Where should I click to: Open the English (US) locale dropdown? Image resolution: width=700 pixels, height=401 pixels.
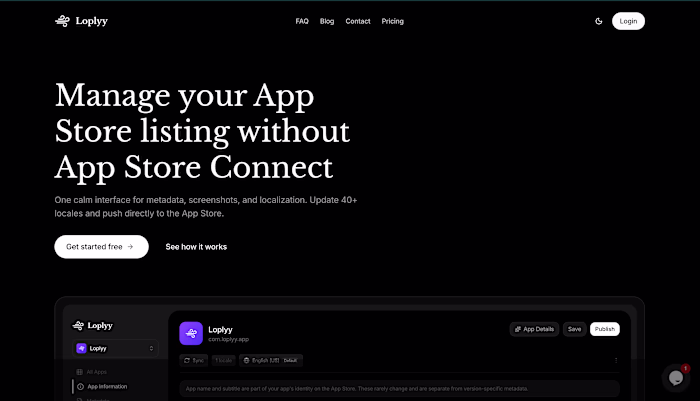[x=271, y=360]
